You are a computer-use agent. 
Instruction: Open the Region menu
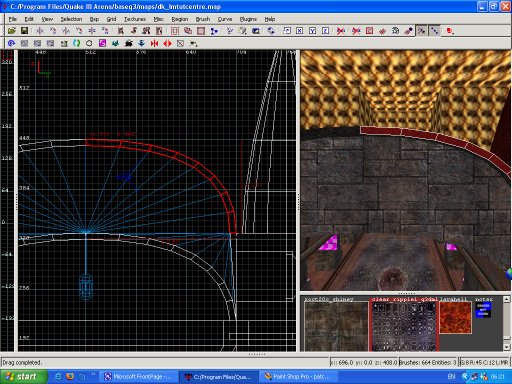(180, 19)
